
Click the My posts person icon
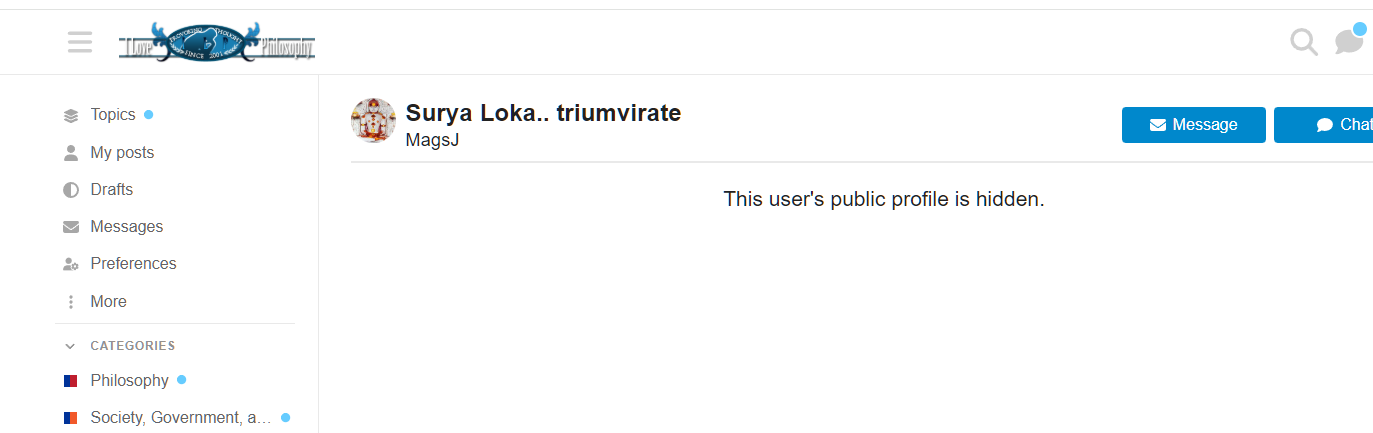click(x=70, y=153)
